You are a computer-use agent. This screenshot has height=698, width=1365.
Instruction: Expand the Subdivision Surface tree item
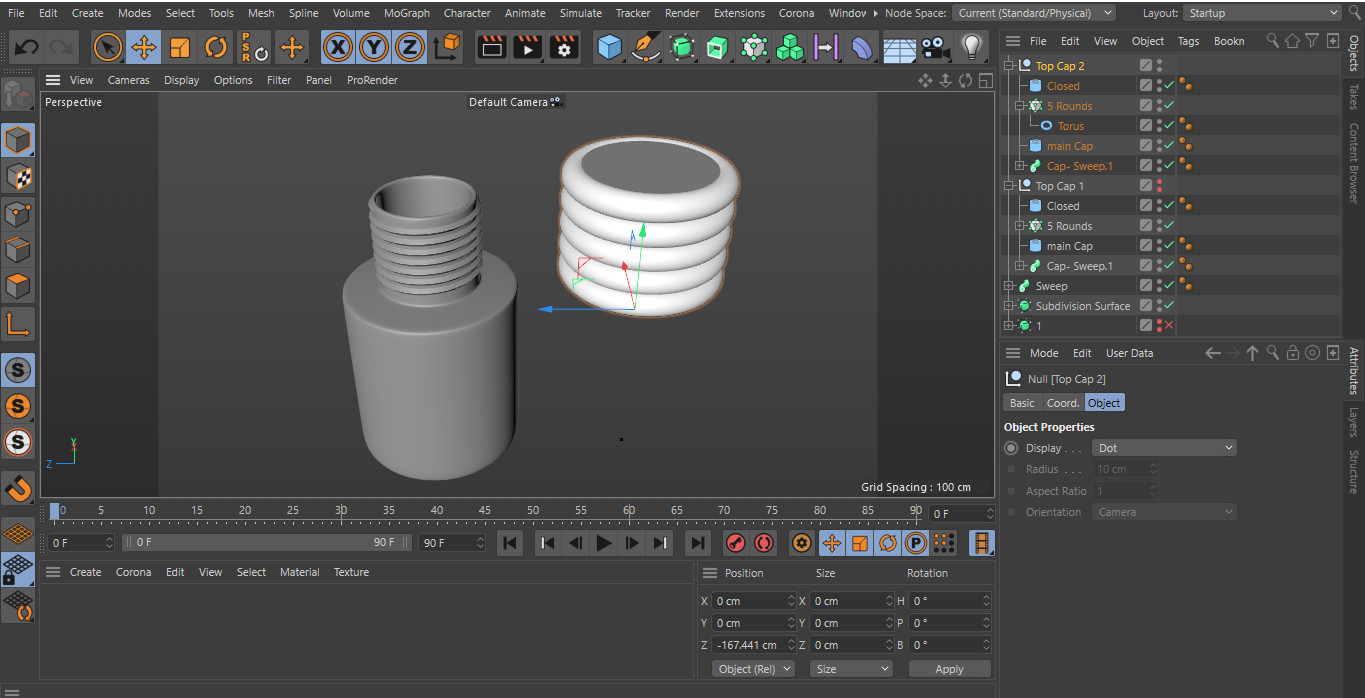coord(1009,306)
